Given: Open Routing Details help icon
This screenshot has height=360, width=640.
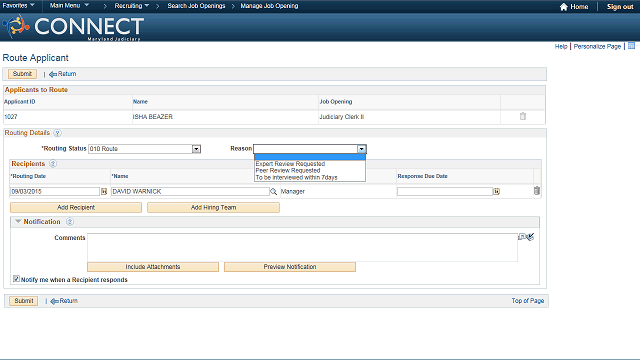Looking at the screenshot, I should tap(58, 133).
